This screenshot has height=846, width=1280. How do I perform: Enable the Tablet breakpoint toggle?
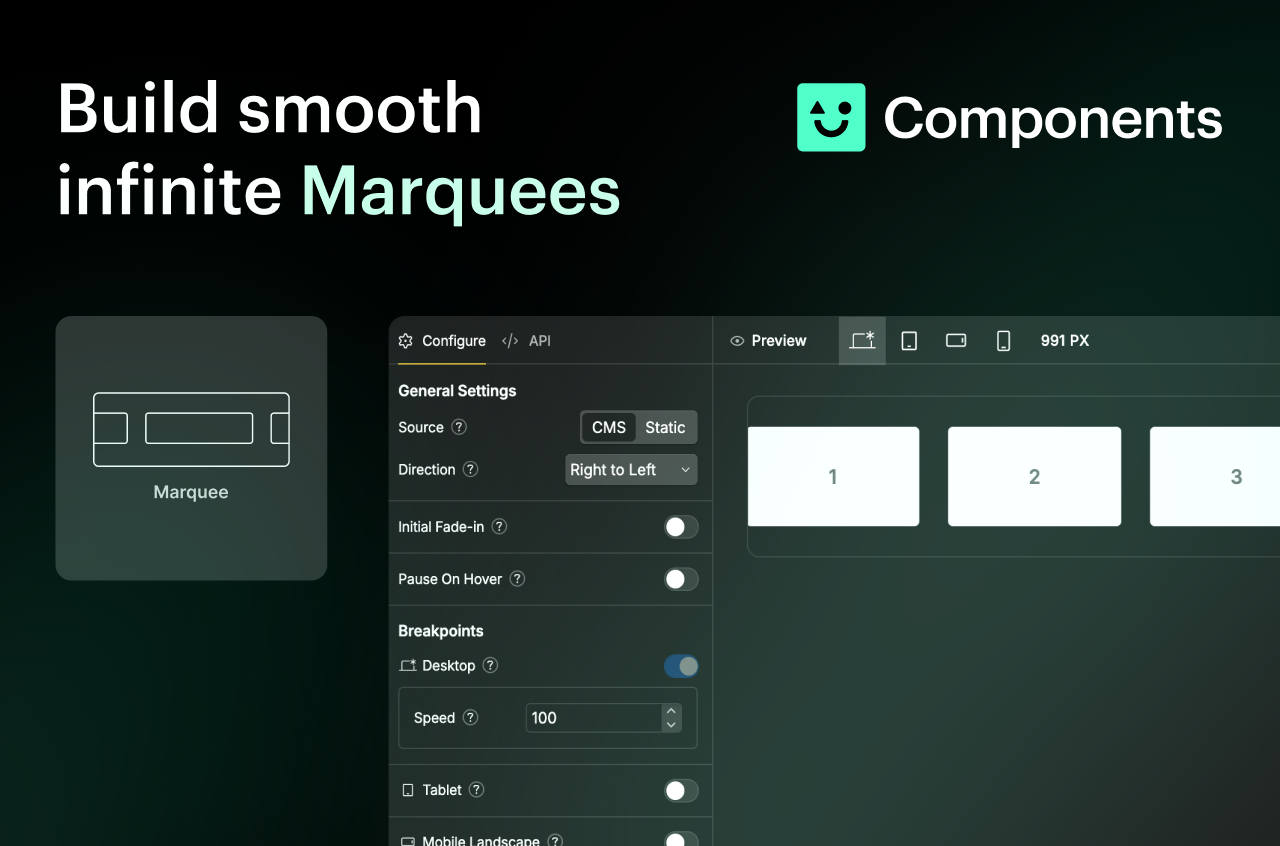click(x=681, y=790)
